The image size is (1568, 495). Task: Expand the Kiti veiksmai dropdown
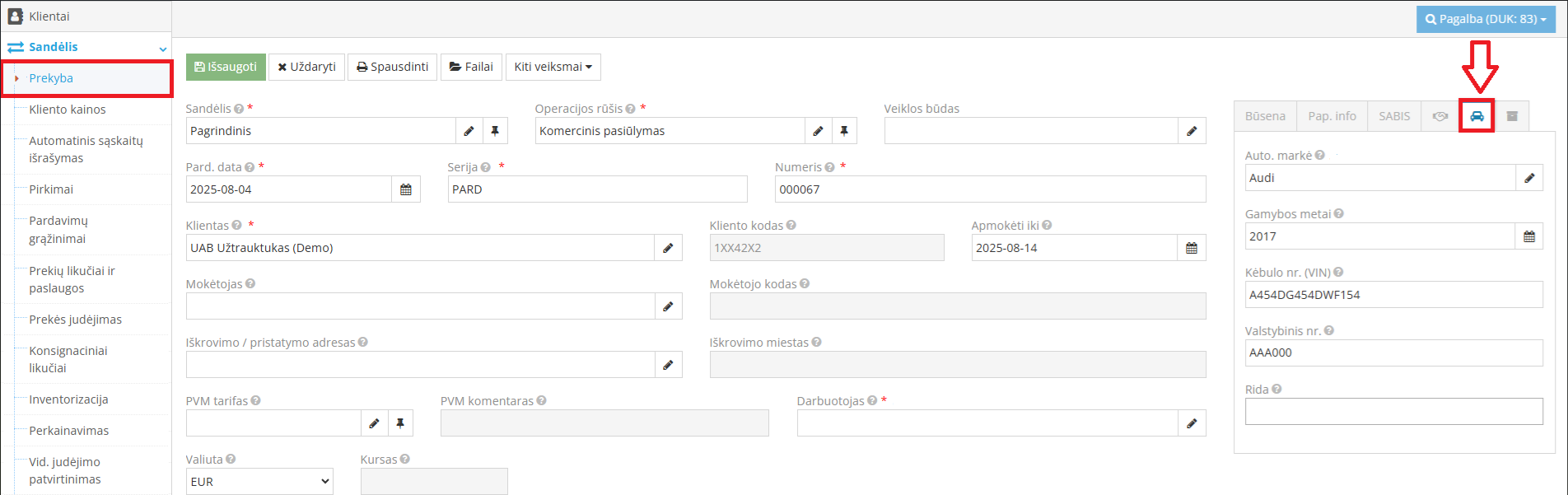[553, 67]
